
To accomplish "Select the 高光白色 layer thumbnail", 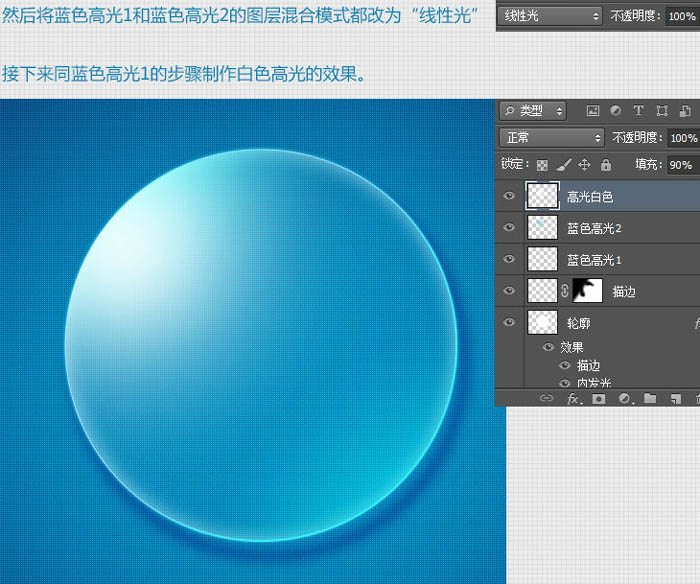I will point(542,196).
